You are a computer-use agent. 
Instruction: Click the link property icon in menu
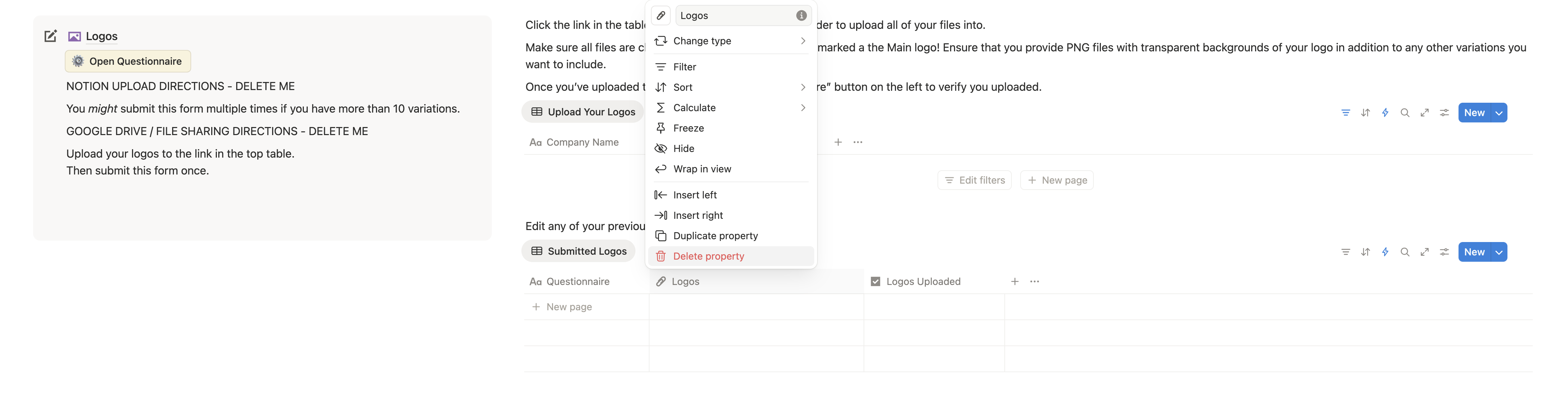(x=660, y=16)
